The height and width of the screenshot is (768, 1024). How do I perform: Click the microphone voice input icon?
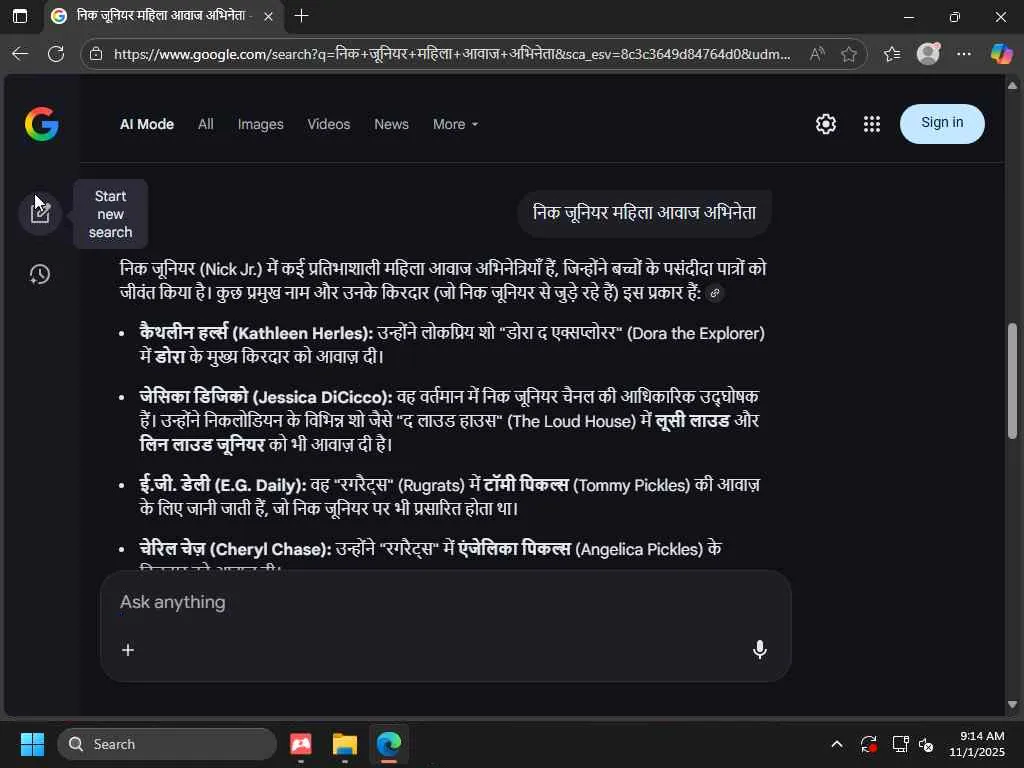click(x=760, y=649)
